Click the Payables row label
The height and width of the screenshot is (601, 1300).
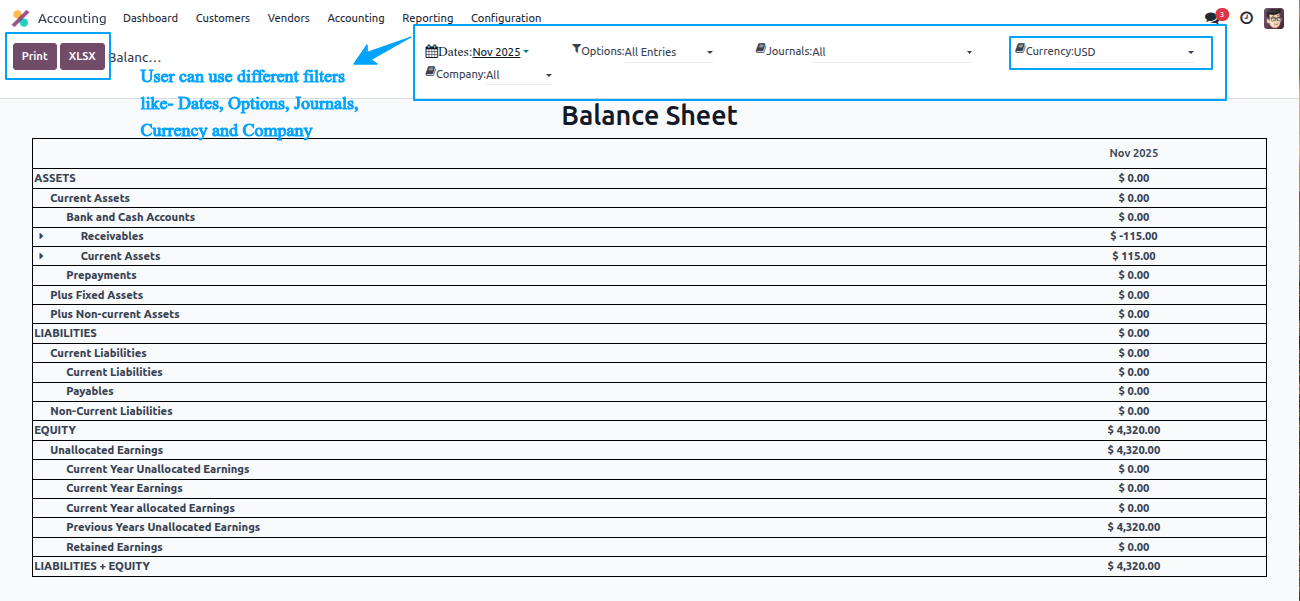click(x=90, y=391)
